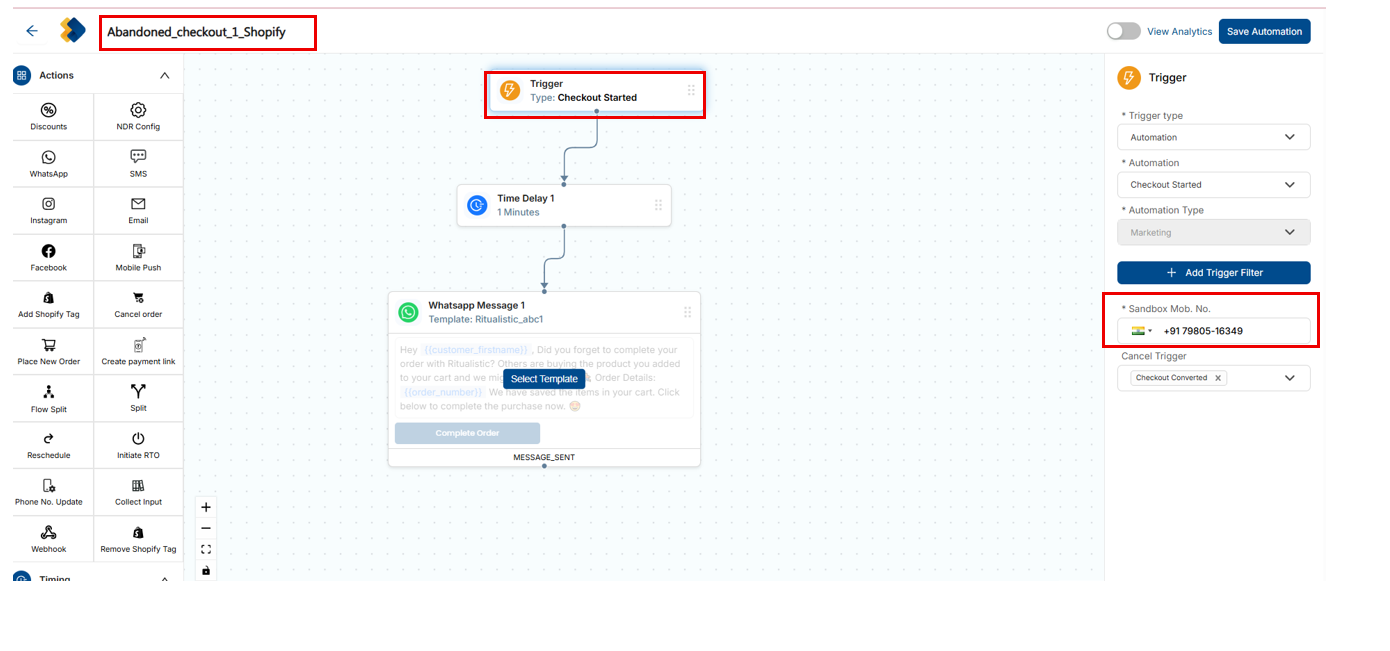The height and width of the screenshot is (651, 1390).
Task: Click the Sandbox Mob. No. input
Action: point(1214,331)
